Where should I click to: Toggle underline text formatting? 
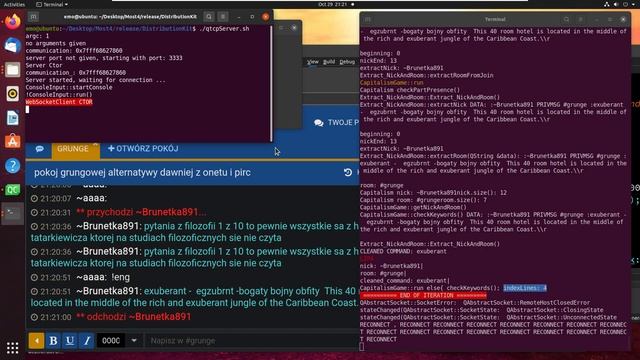click(x=70, y=340)
